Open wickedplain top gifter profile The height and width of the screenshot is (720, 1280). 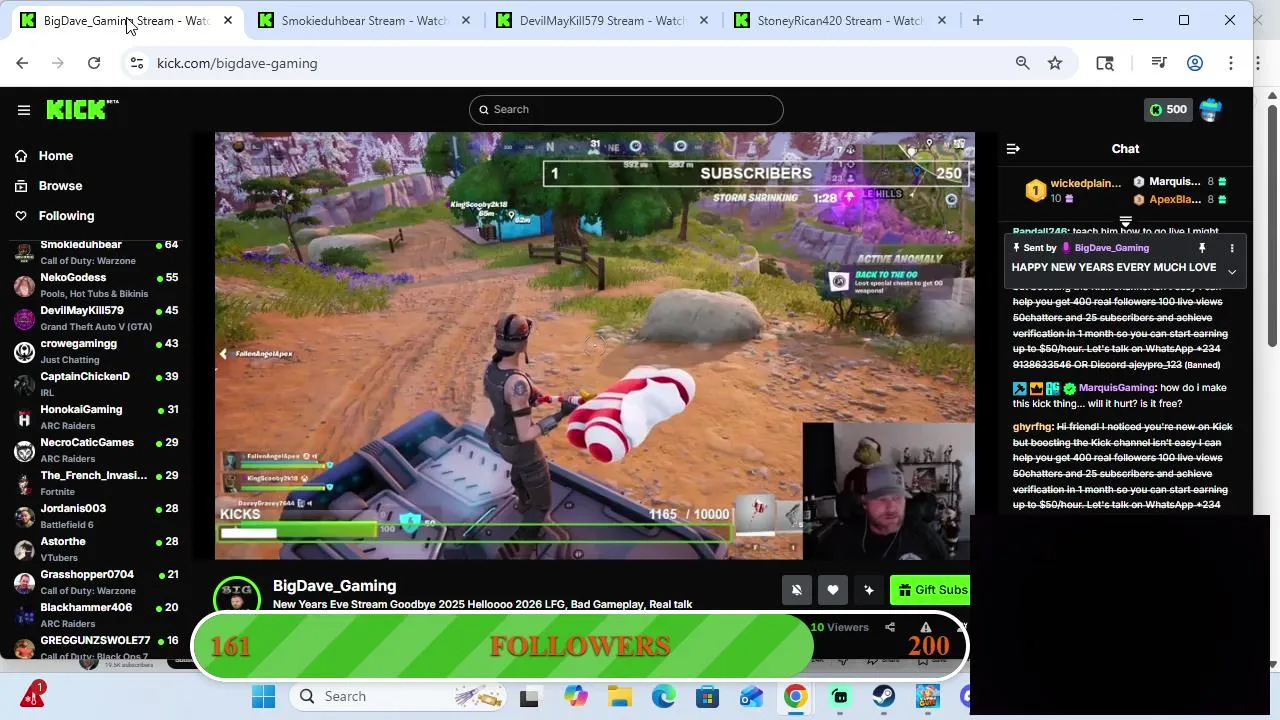click(1085, 184)
